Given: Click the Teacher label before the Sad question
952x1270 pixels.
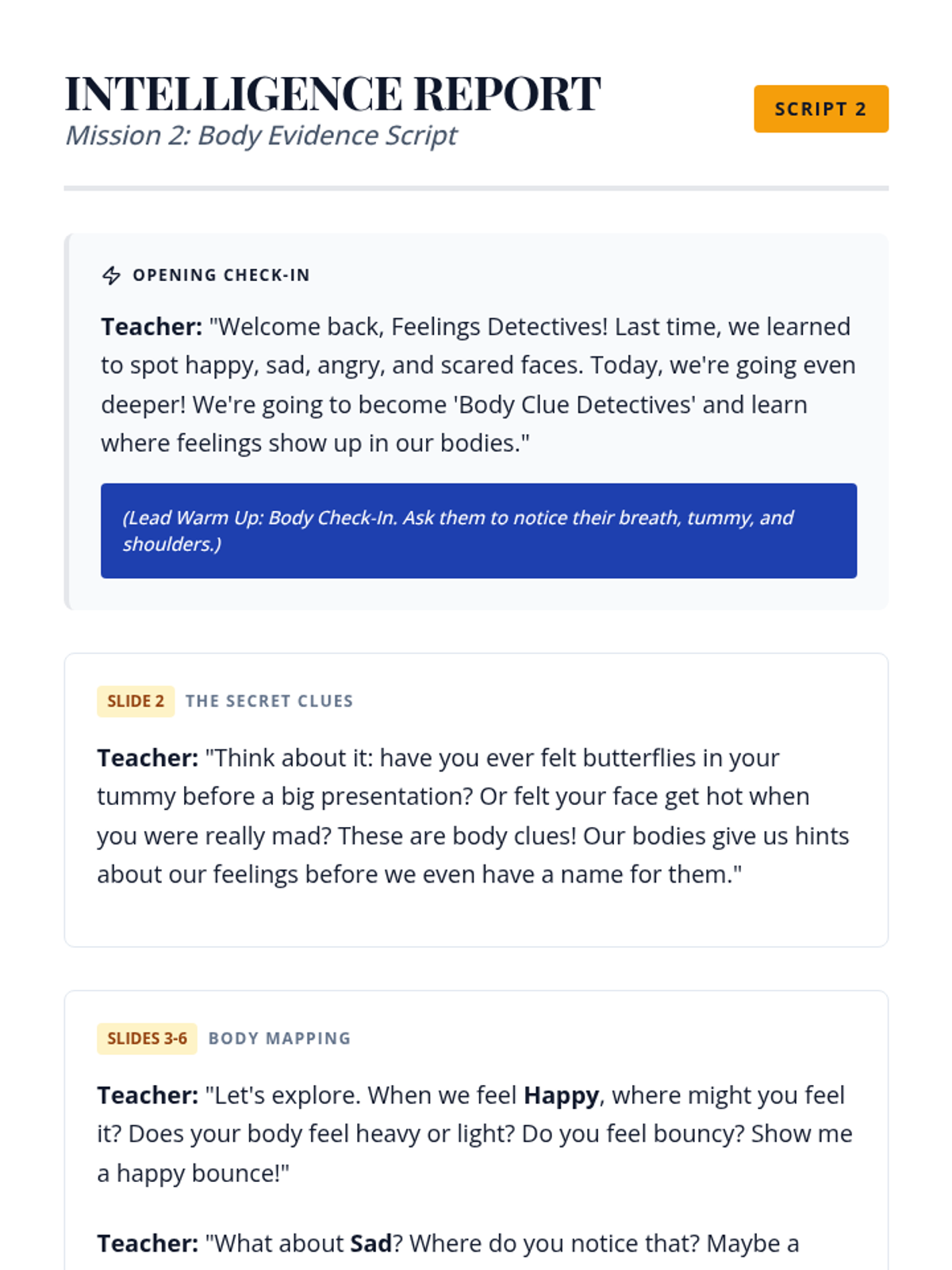Looking at the screenshot, I should [148, 1243].
